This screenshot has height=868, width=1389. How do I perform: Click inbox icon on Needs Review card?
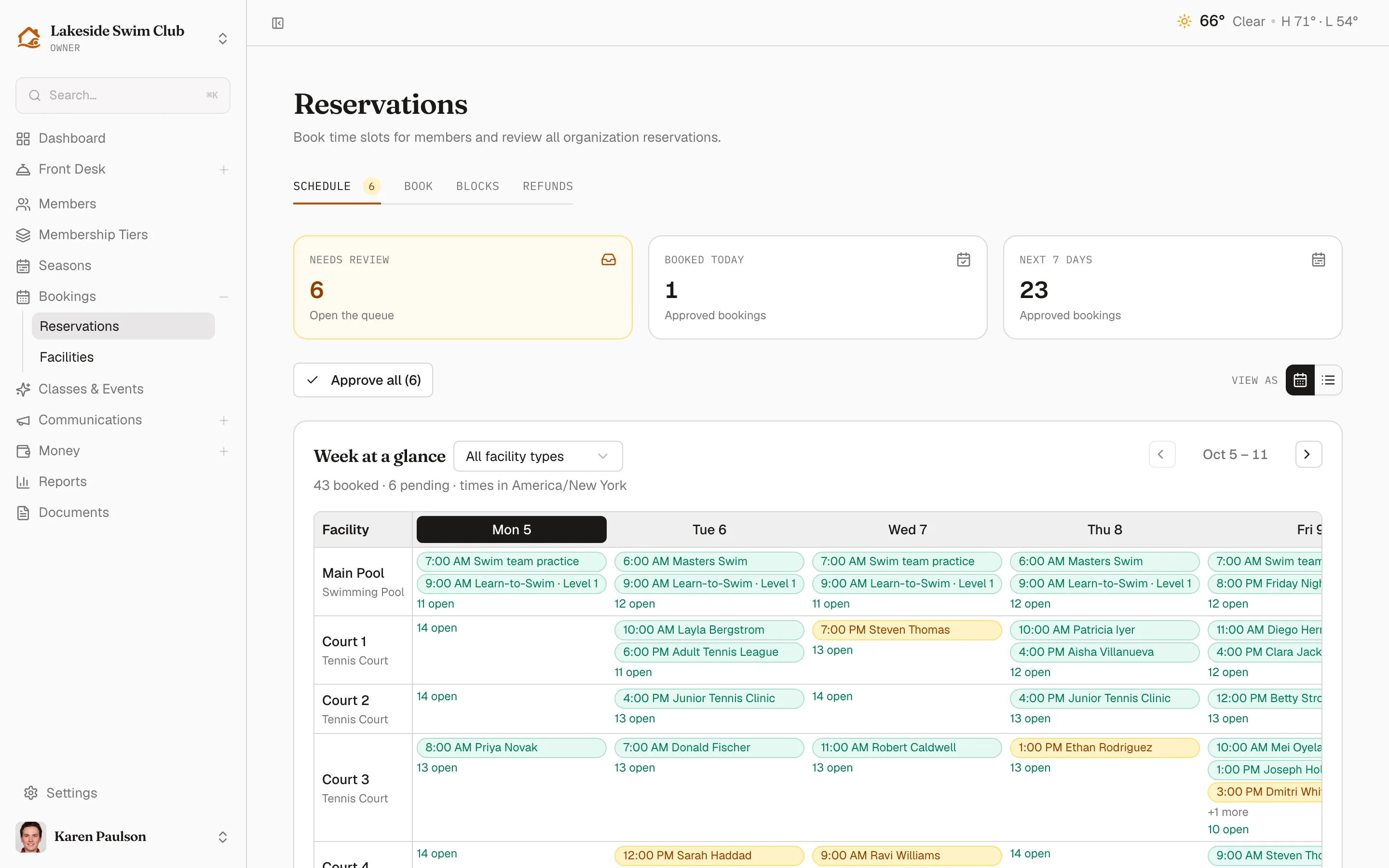tap(608, 259)
